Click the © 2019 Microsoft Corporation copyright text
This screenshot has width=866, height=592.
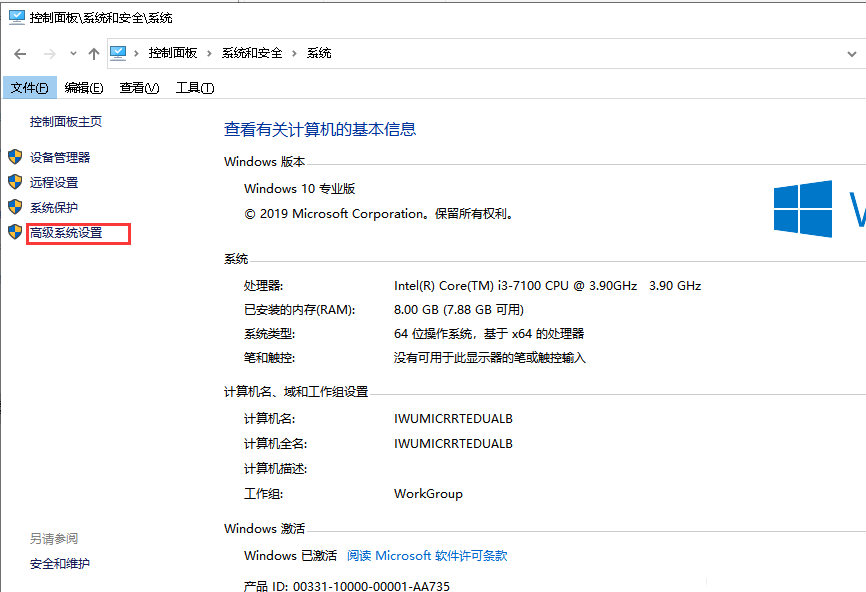point(378,214)
